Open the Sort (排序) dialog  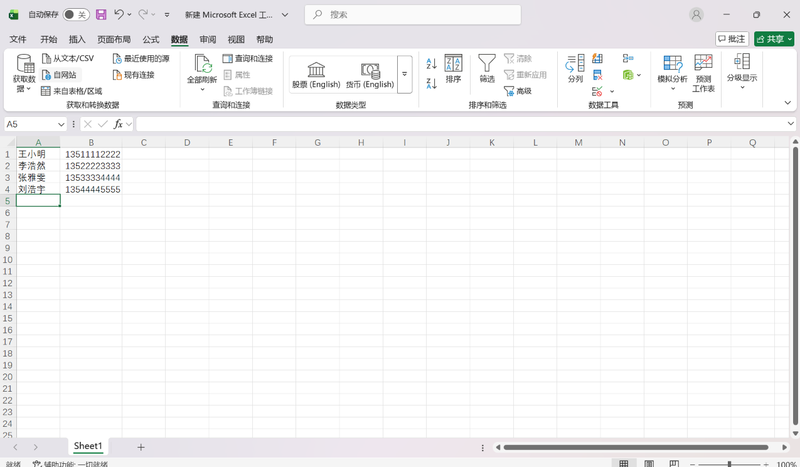coord(453,68)
